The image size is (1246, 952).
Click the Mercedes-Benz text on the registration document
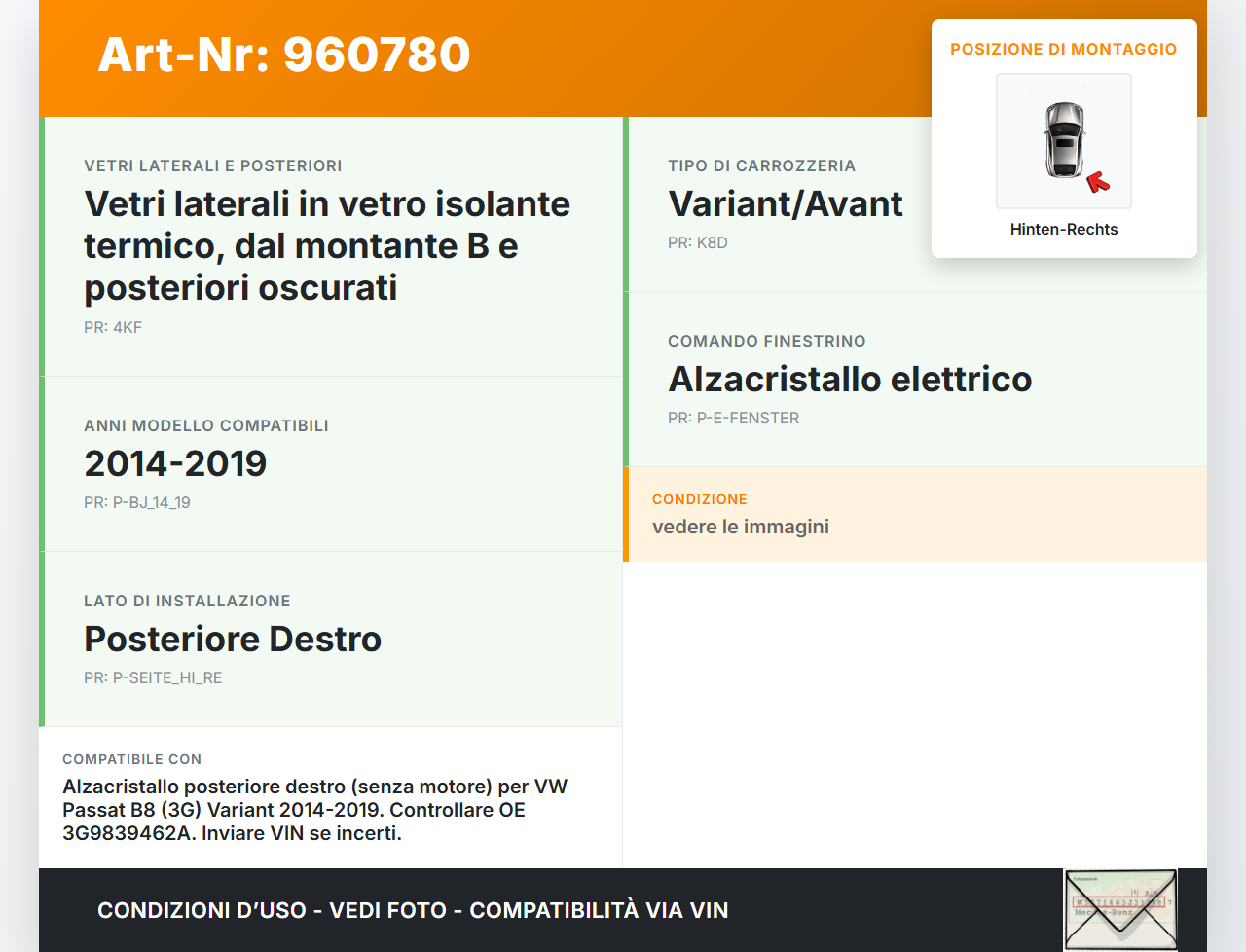click(x=1104, y=912)
